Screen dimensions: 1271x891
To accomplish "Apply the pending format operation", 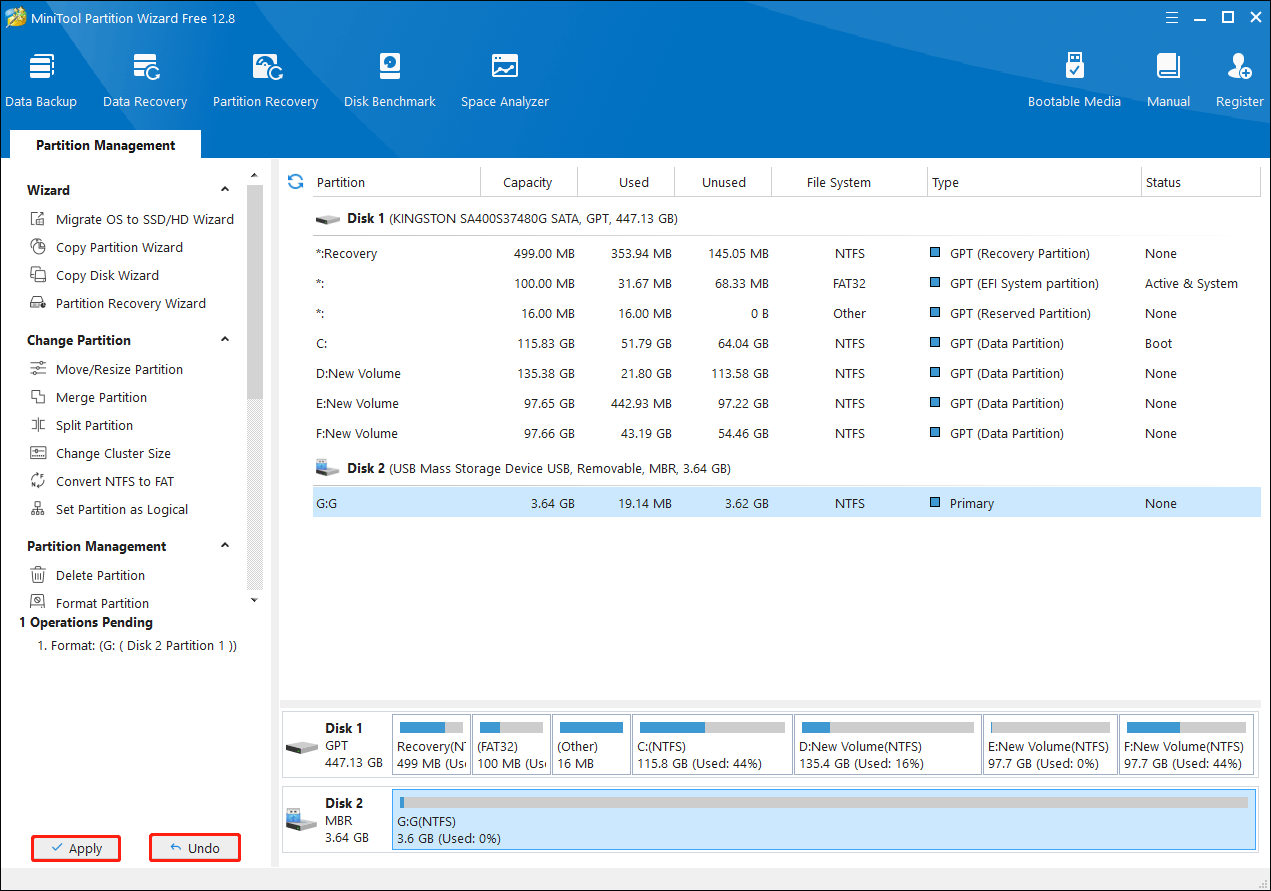I will click(76, 848).
